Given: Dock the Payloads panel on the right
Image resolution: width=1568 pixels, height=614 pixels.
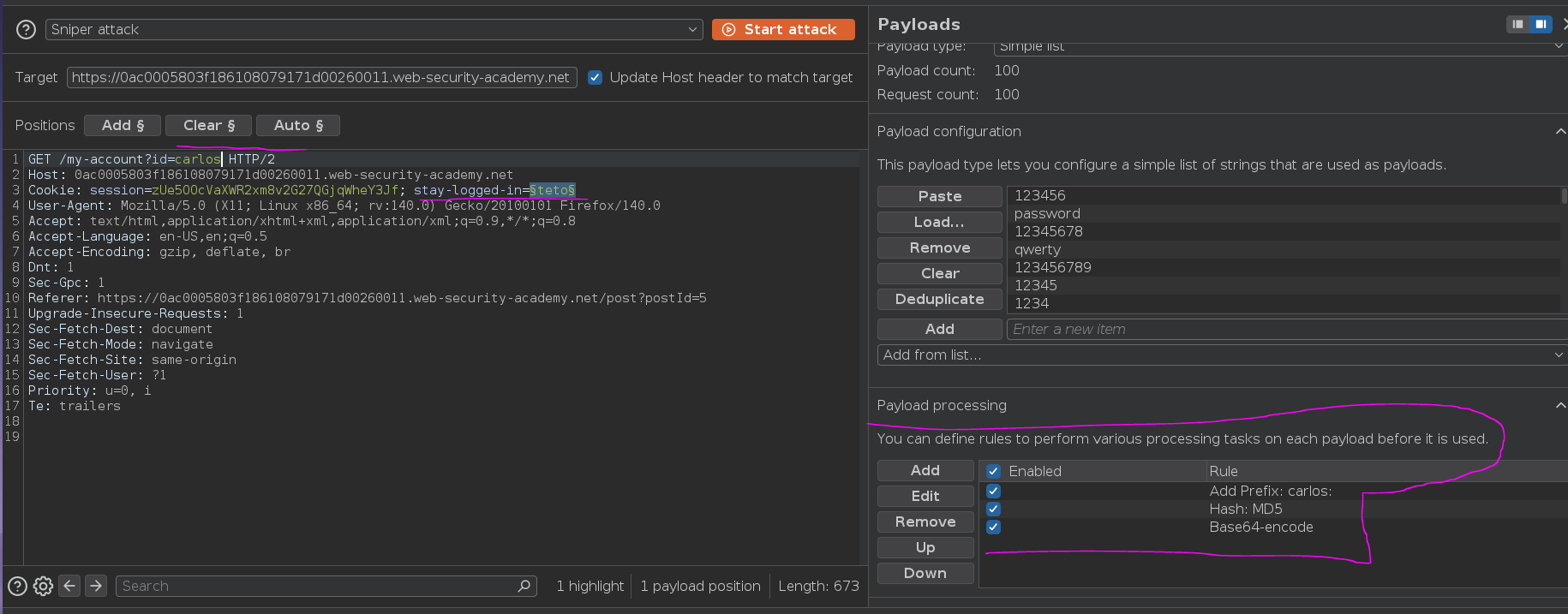Looking at the screenshot, I should pyautogui.click(x=1541, y=24).
